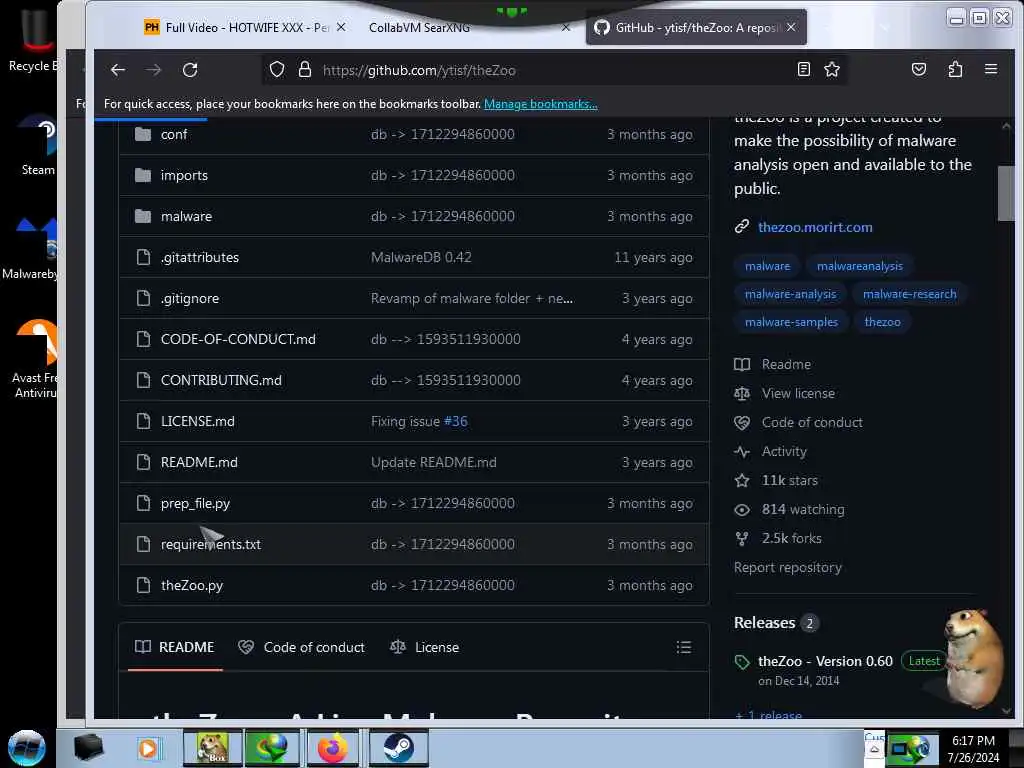Select the Code of conduct tab
Screen dimensions: 1024x768
[x=302, y=647]
